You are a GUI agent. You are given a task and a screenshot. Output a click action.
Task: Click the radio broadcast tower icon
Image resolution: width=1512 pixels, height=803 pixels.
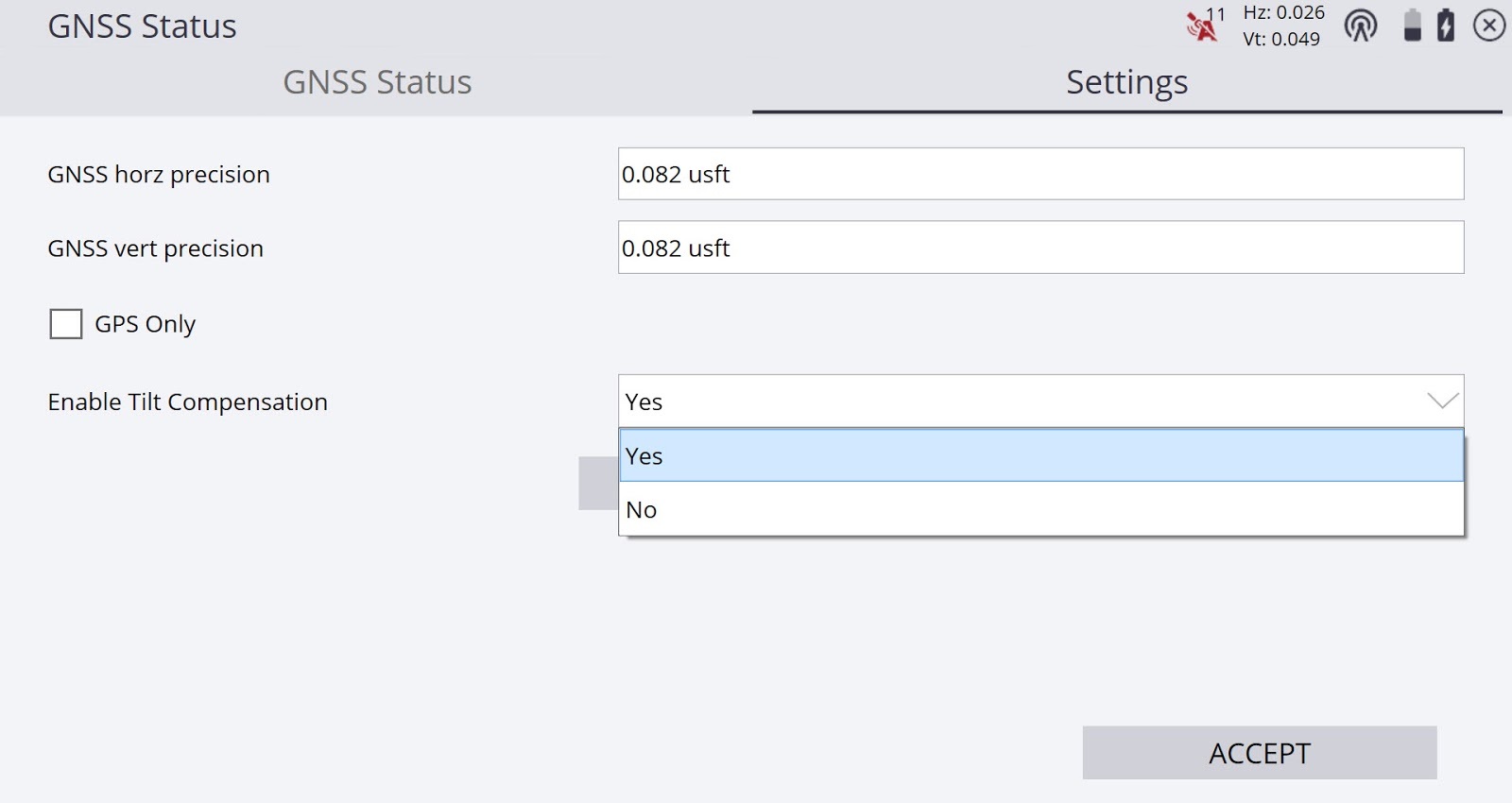[1361, 26]
